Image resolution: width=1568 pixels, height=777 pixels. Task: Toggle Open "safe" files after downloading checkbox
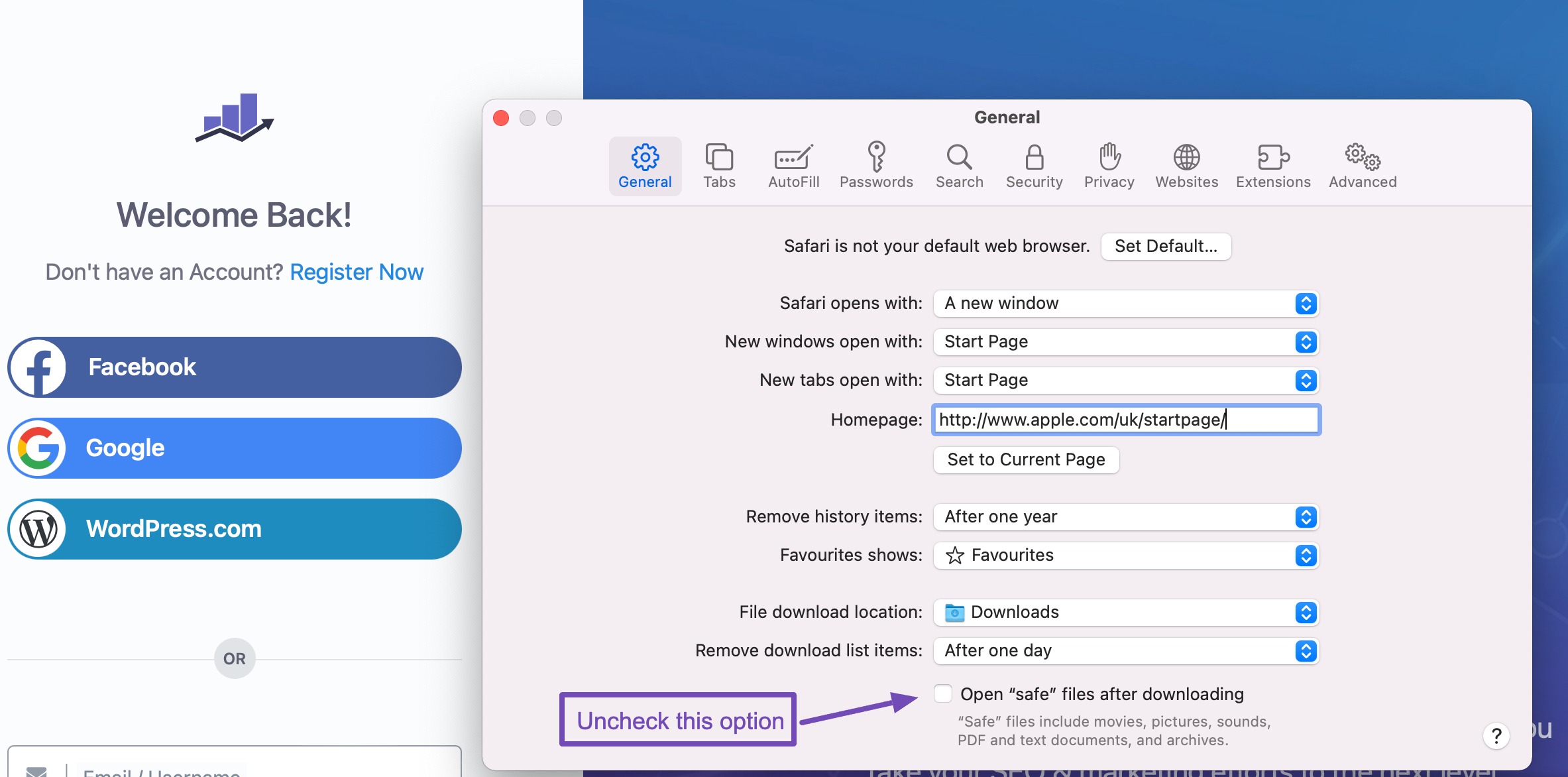pyautogui.click(x=942, y=693)
